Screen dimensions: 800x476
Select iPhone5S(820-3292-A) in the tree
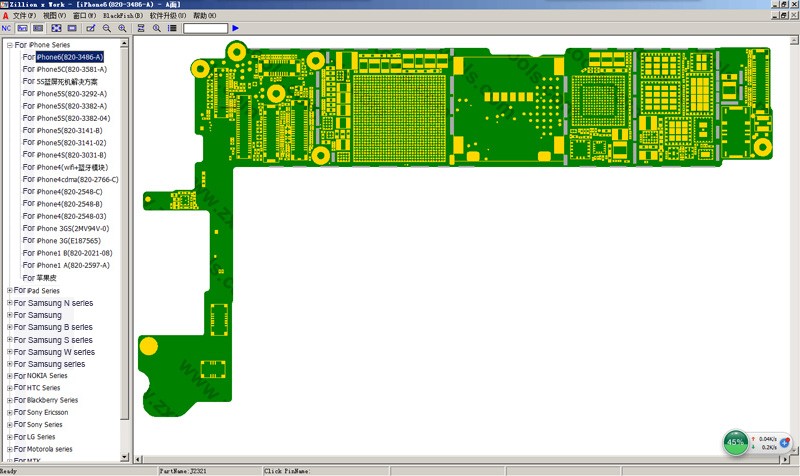(71, 94)
